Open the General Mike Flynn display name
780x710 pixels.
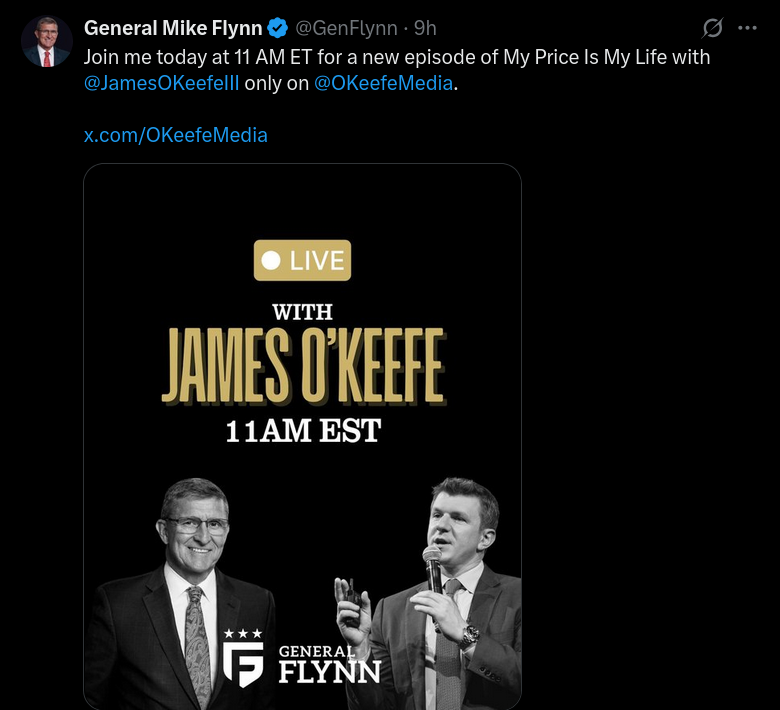pyautogui.click(x=173, y=28)
